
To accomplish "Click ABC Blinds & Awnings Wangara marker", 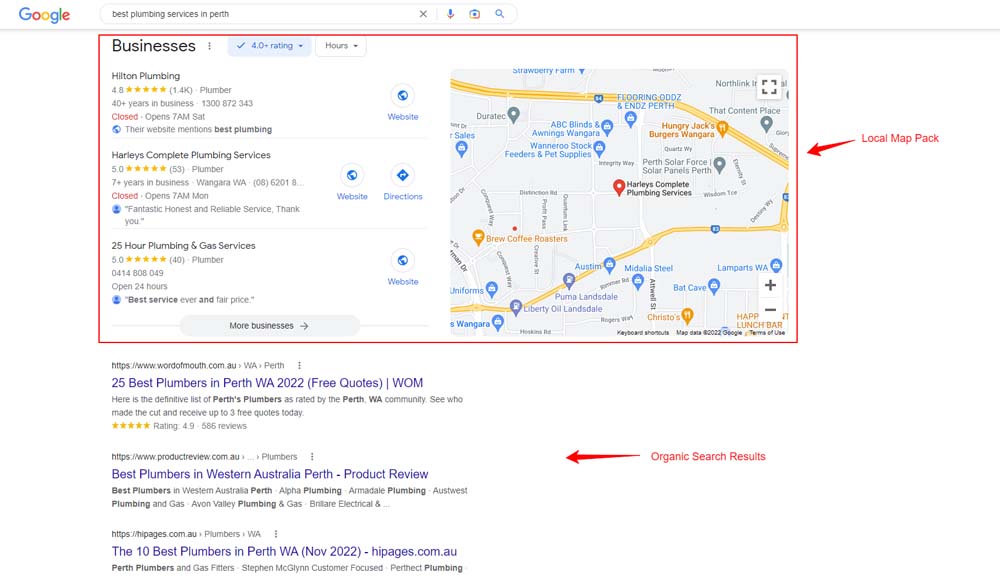I will tap(607, 127).
